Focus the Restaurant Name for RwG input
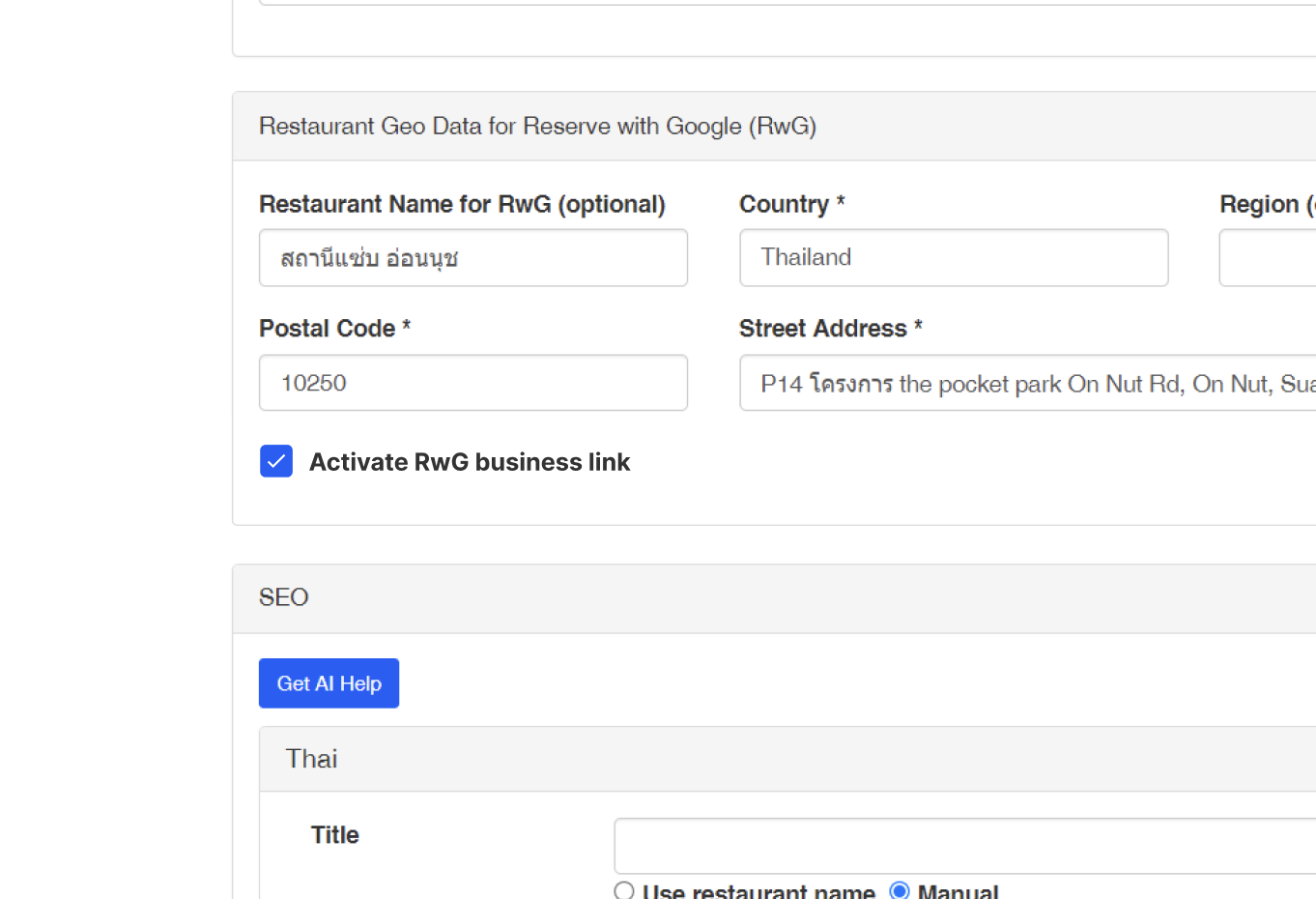 472,258
